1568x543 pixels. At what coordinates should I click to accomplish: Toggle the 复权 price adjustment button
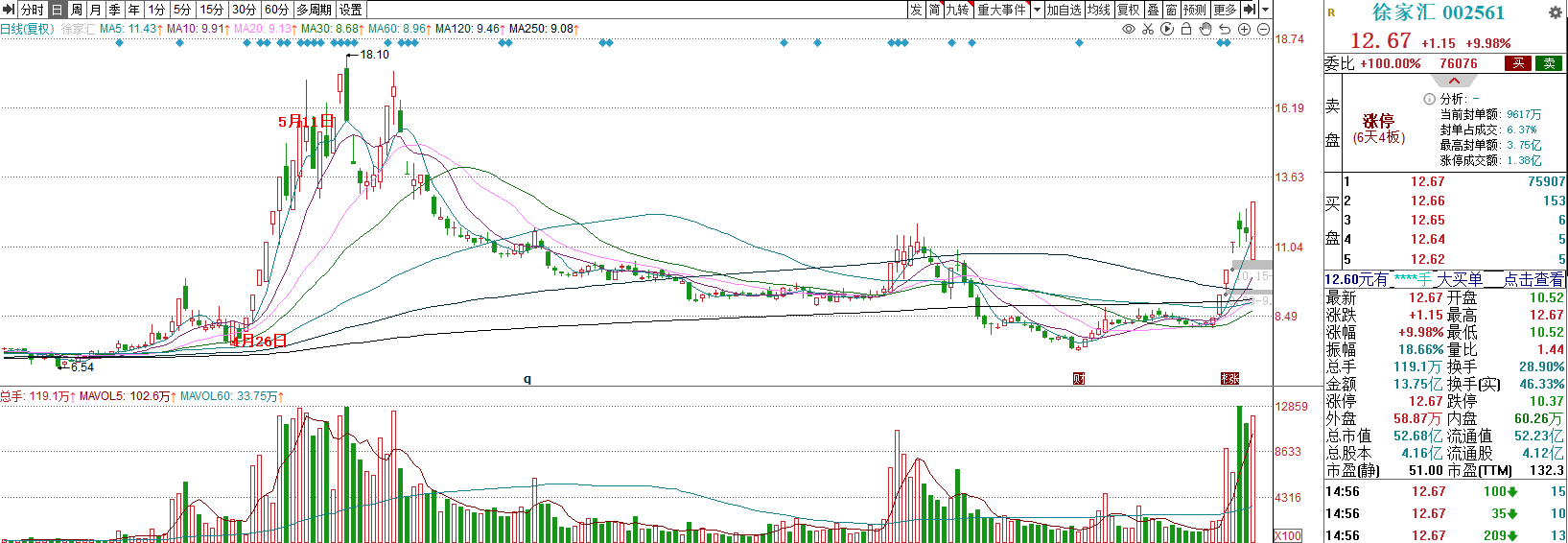(1129, 10)
